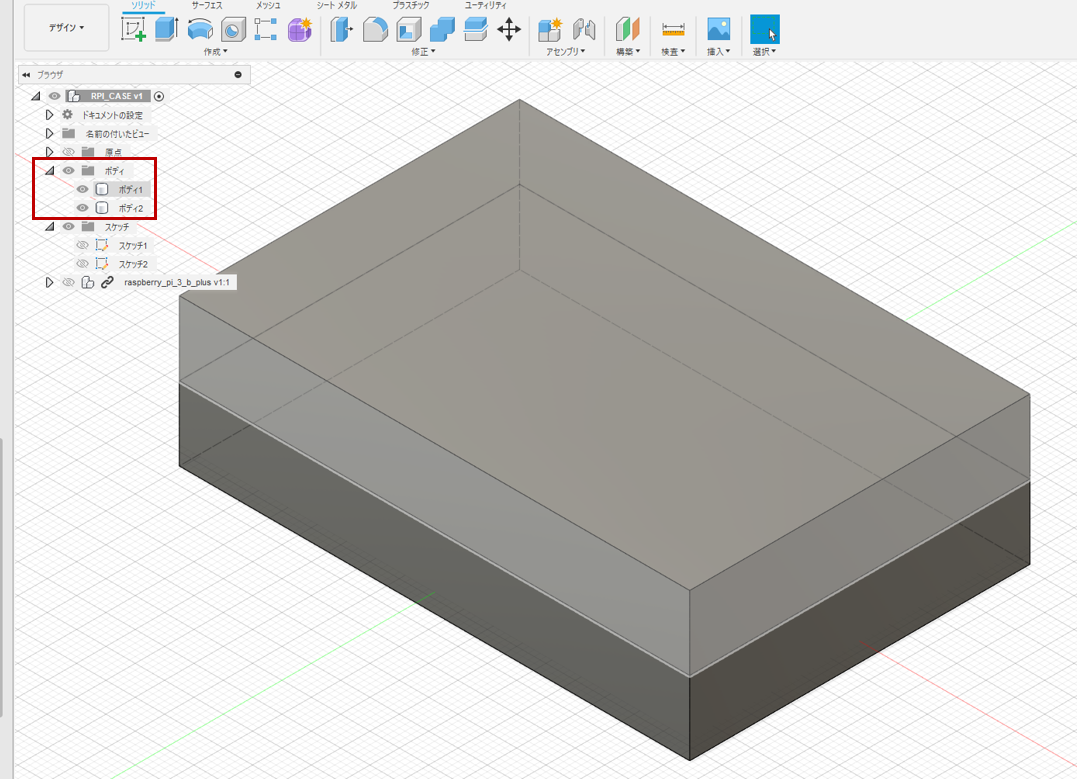The width and height of the screenshot is (1077, 779).
Task: Switch to the メッシュ tab
Action: click(x=268, y=5)
